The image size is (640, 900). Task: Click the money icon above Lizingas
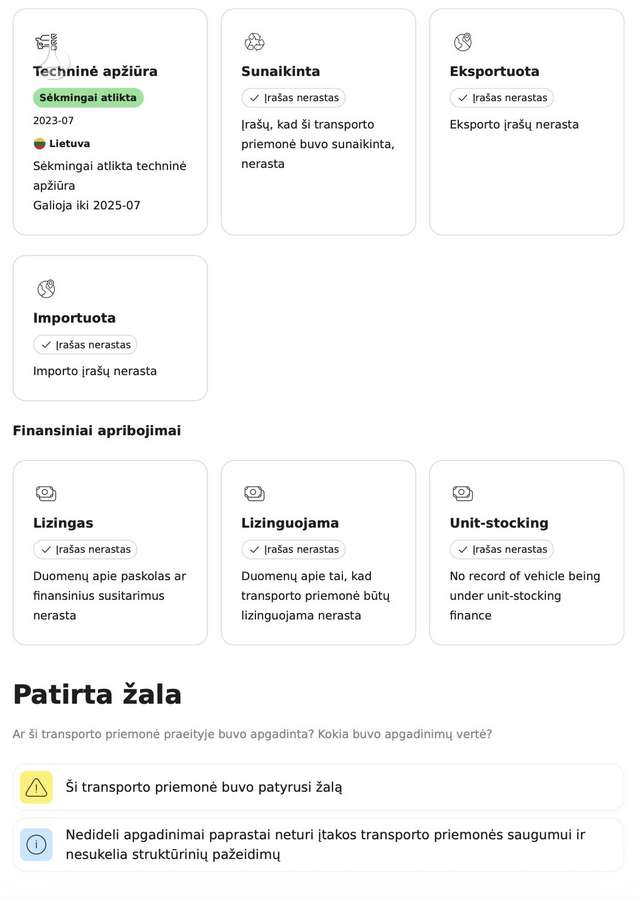point(46,493)
